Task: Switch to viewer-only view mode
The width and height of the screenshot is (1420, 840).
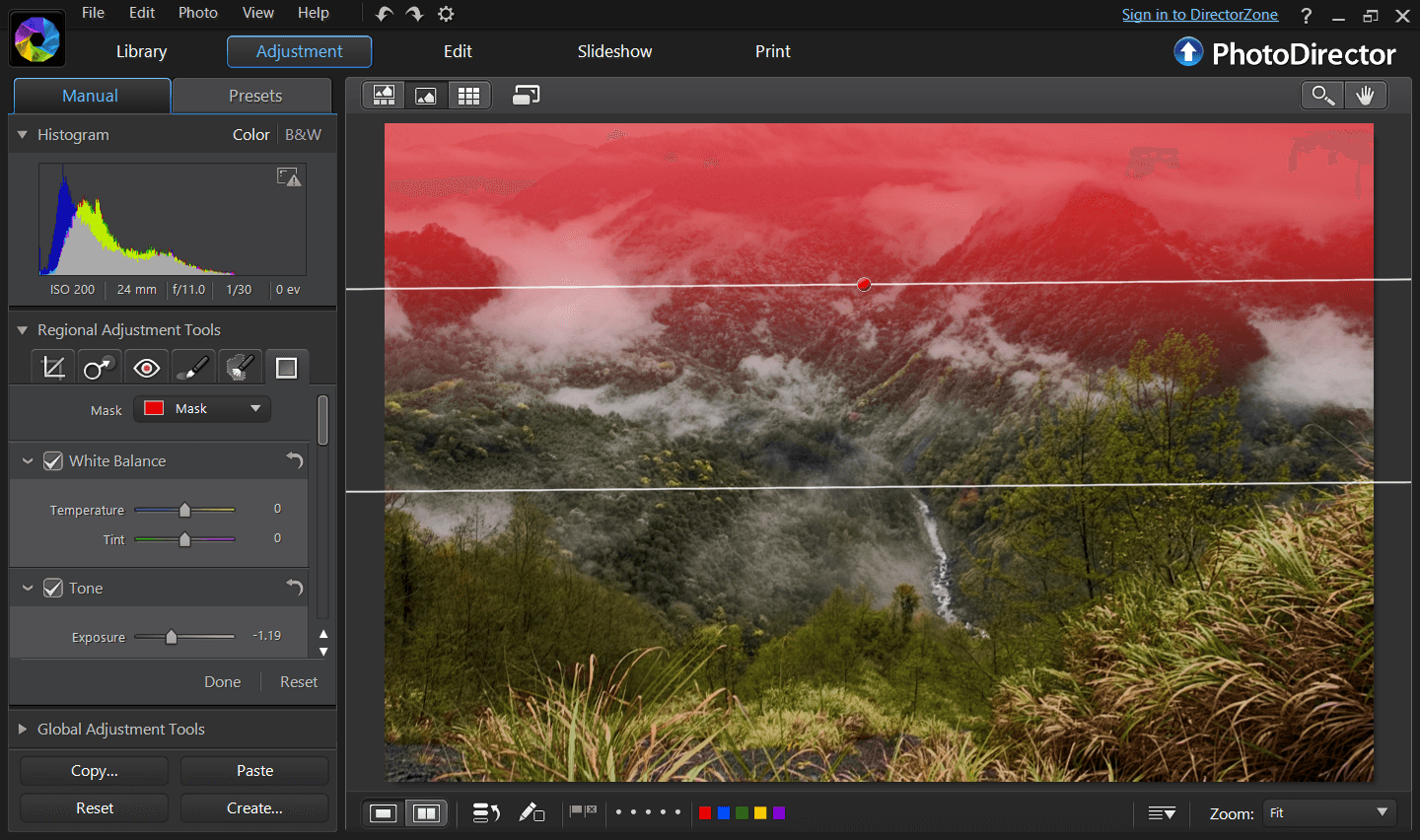Action: tap(426, 95)
